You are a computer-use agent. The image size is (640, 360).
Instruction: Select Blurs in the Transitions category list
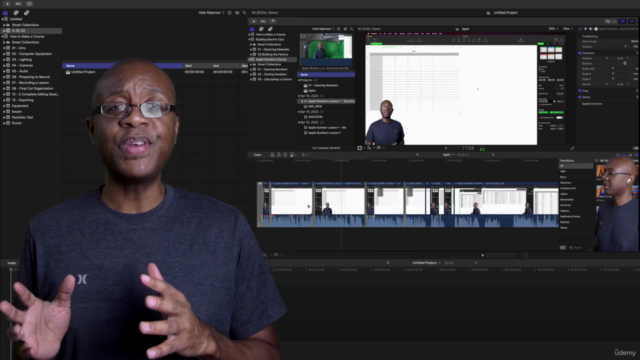pos(564,177)
